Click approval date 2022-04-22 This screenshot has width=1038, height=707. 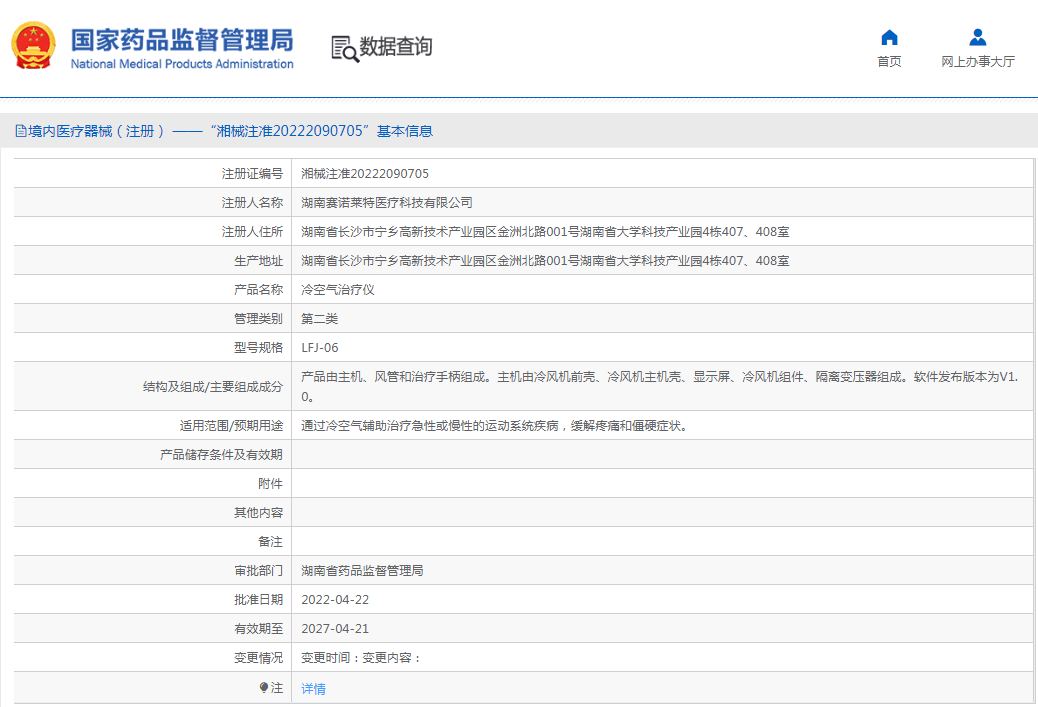tap(335, 600)
